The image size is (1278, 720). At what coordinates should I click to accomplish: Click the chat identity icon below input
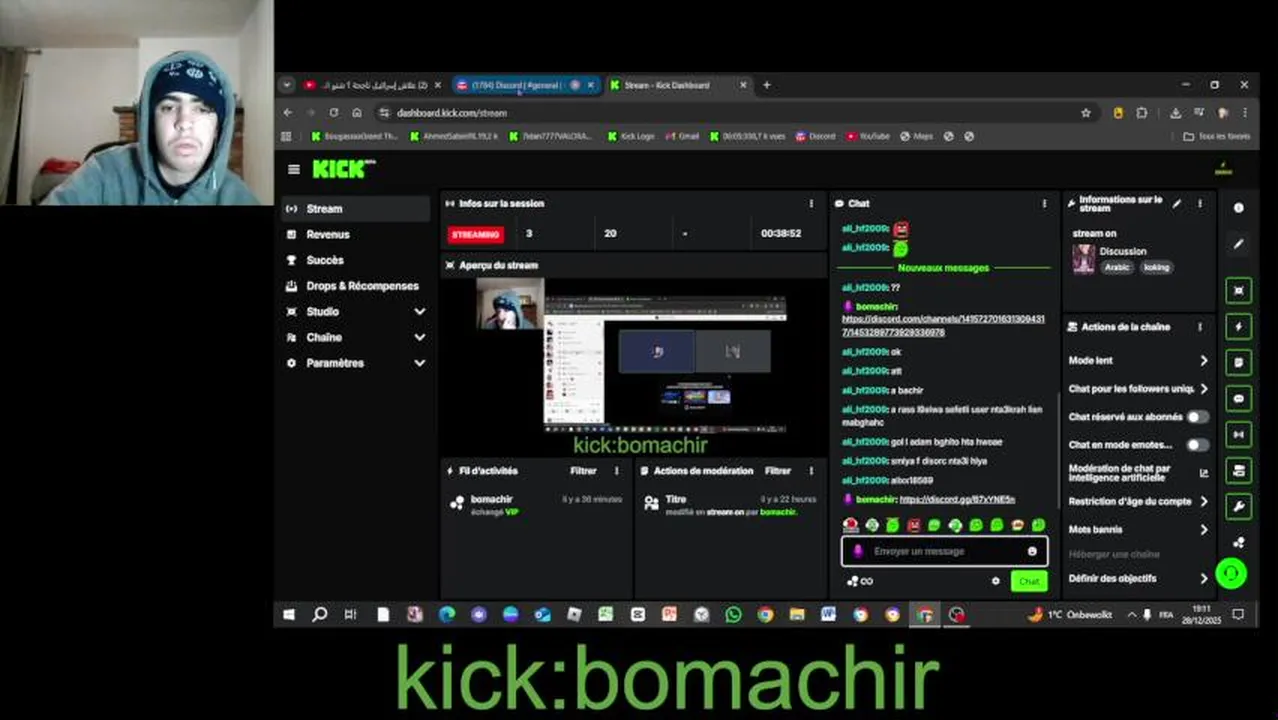852,581
